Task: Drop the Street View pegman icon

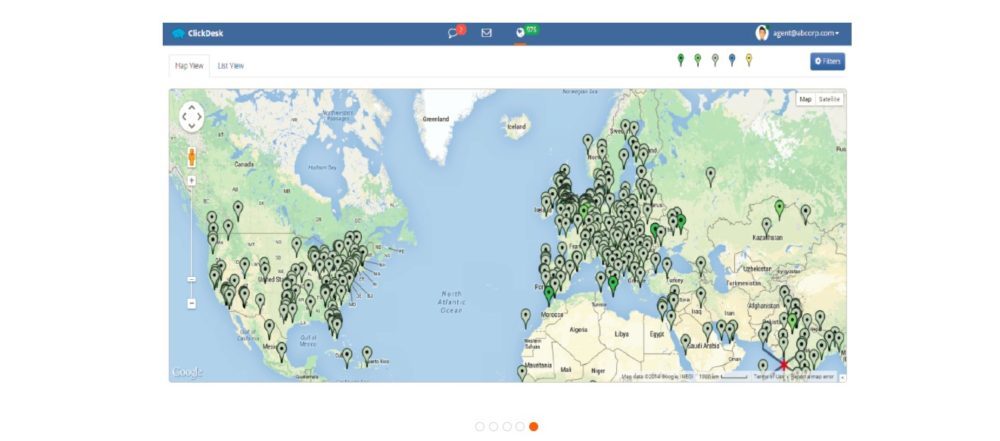Action: [191, 157]
